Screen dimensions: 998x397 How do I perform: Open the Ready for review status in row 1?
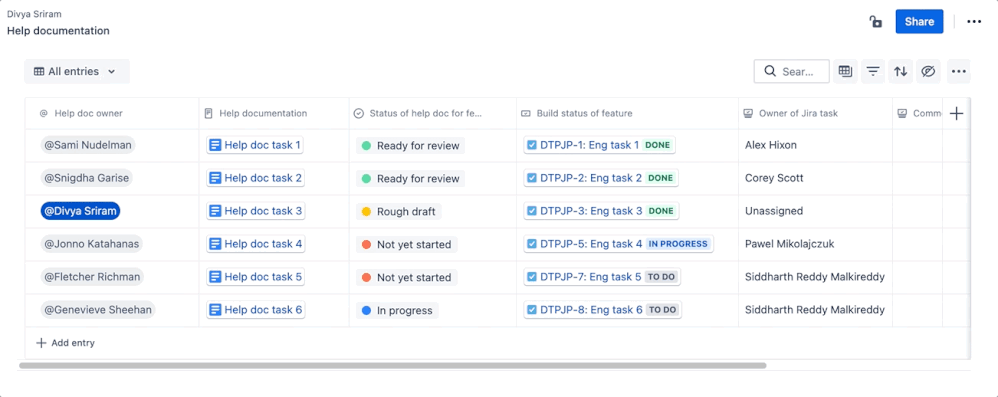point(411,146)
